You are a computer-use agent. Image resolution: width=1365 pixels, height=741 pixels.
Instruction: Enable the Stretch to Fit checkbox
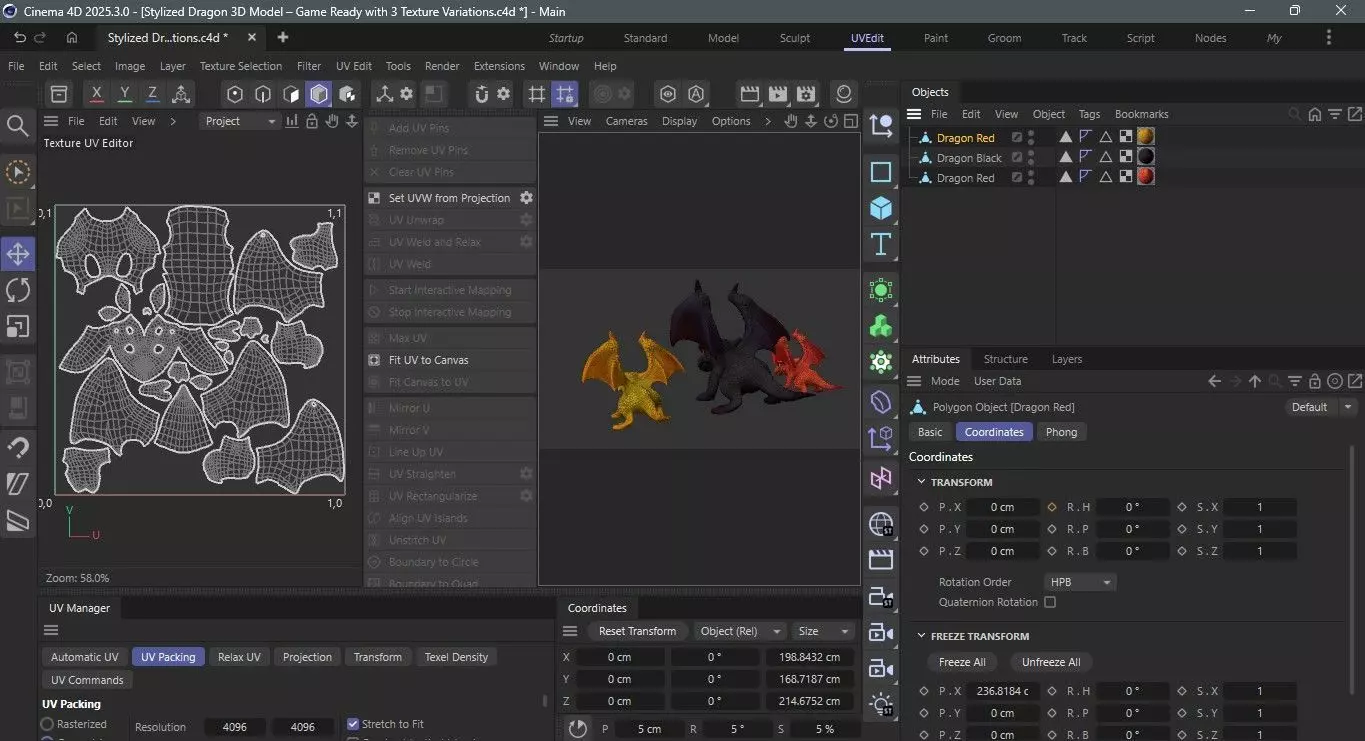[x=353, y=724]
